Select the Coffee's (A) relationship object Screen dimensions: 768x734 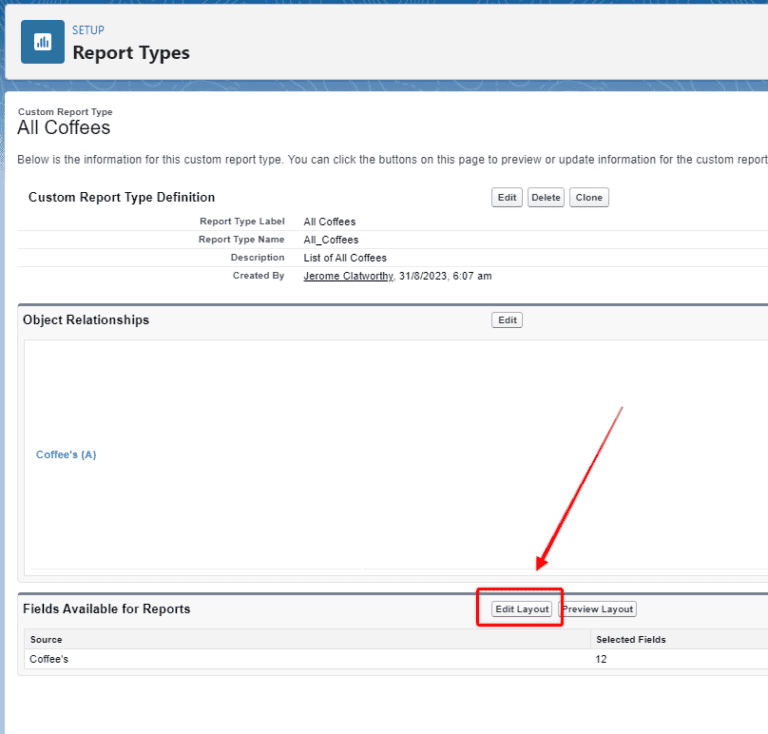pyautogui.click(x=66, y=454)
